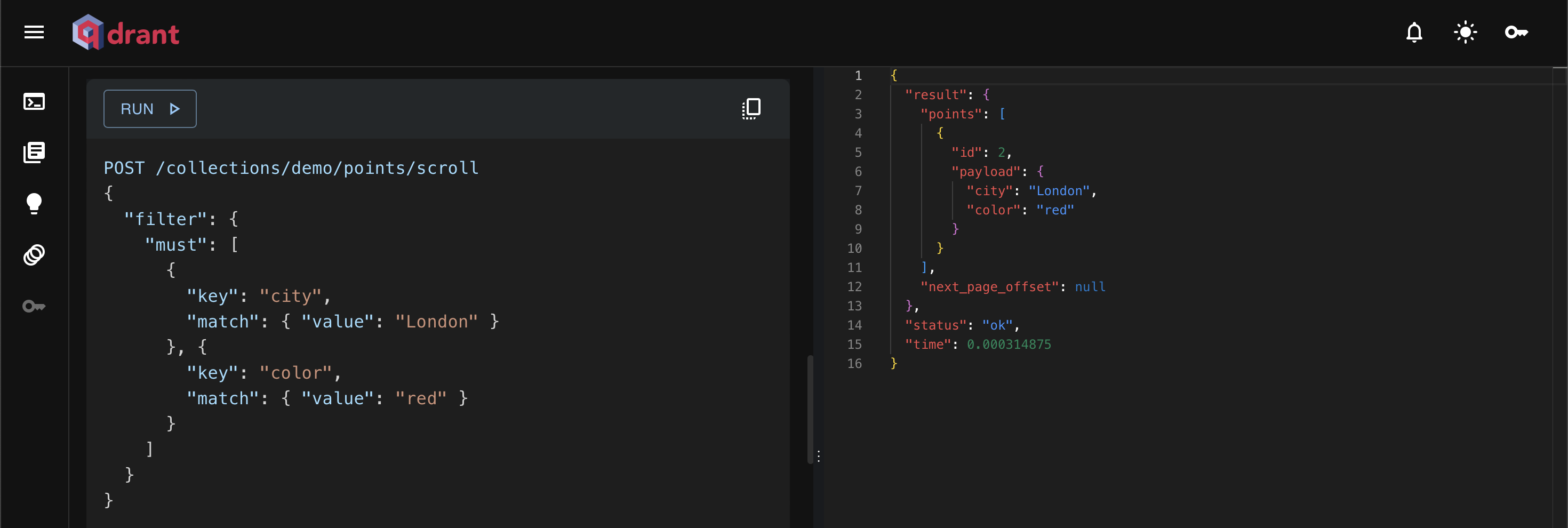
Task: Run the scroll request
Action: [x=150, y=109]
